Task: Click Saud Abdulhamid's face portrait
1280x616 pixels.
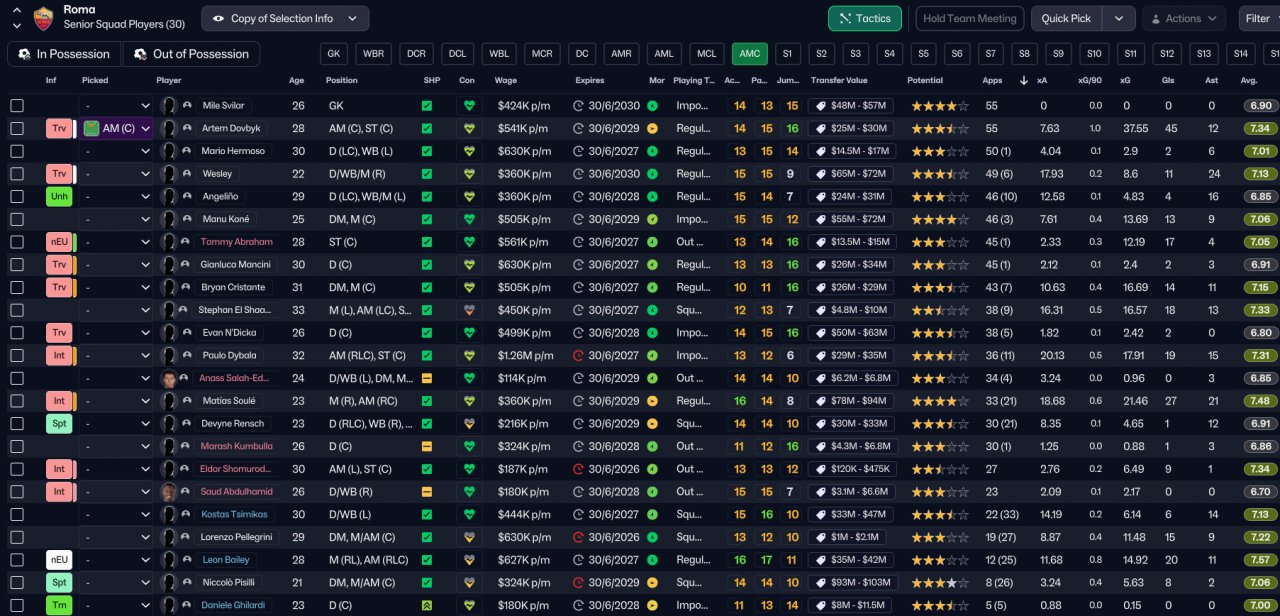Action: [x=169, y=492]
